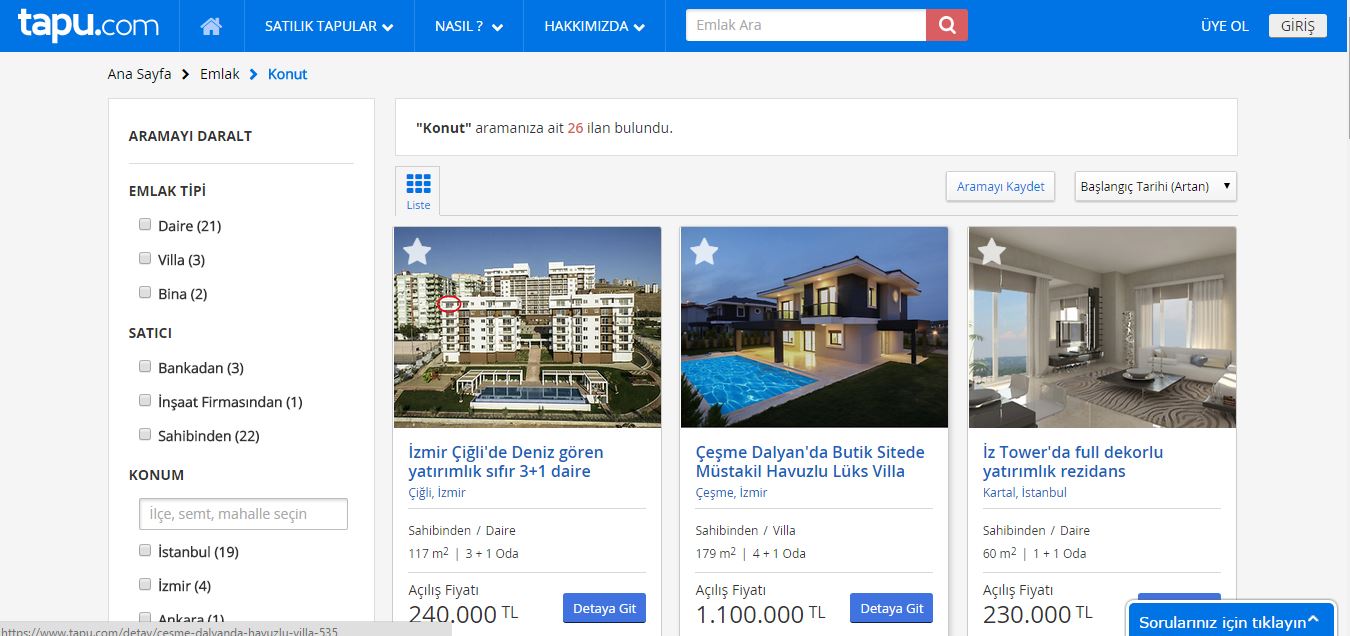Open the Başlangıç Tarihi (Artan) sort dropdown
1350x636 pixels.
[1156, 186]
